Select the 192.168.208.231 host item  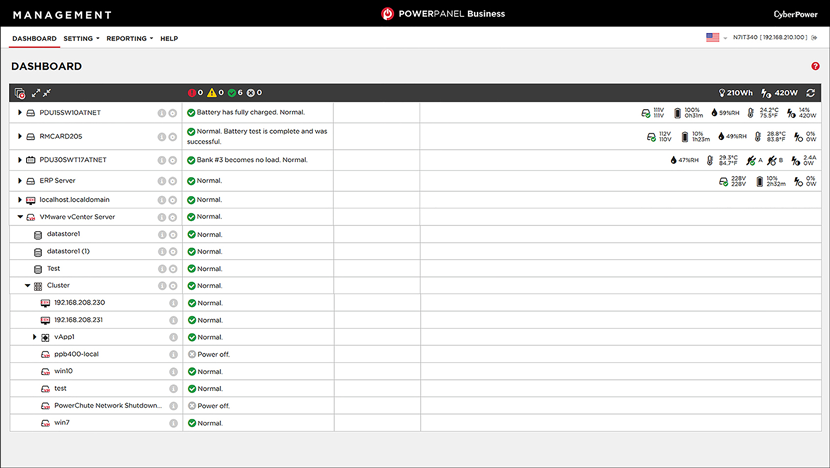point(78,320)
